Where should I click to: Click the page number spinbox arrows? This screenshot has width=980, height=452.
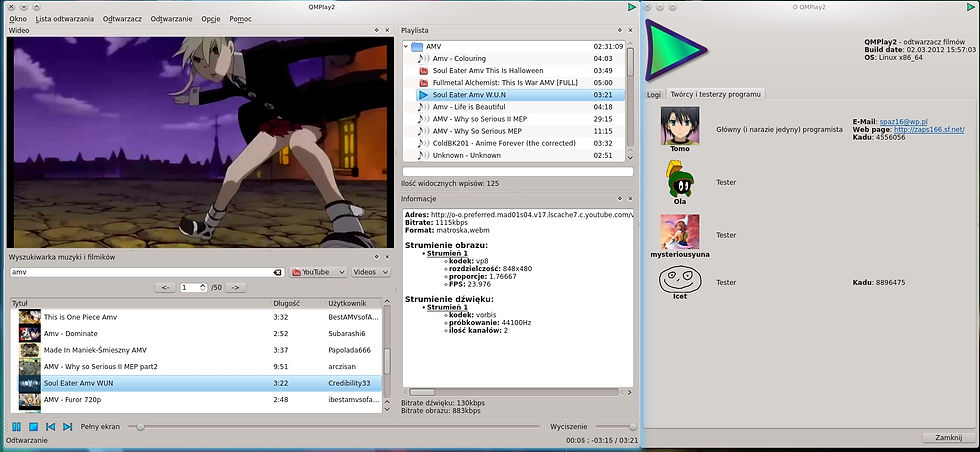pos(202,288)
